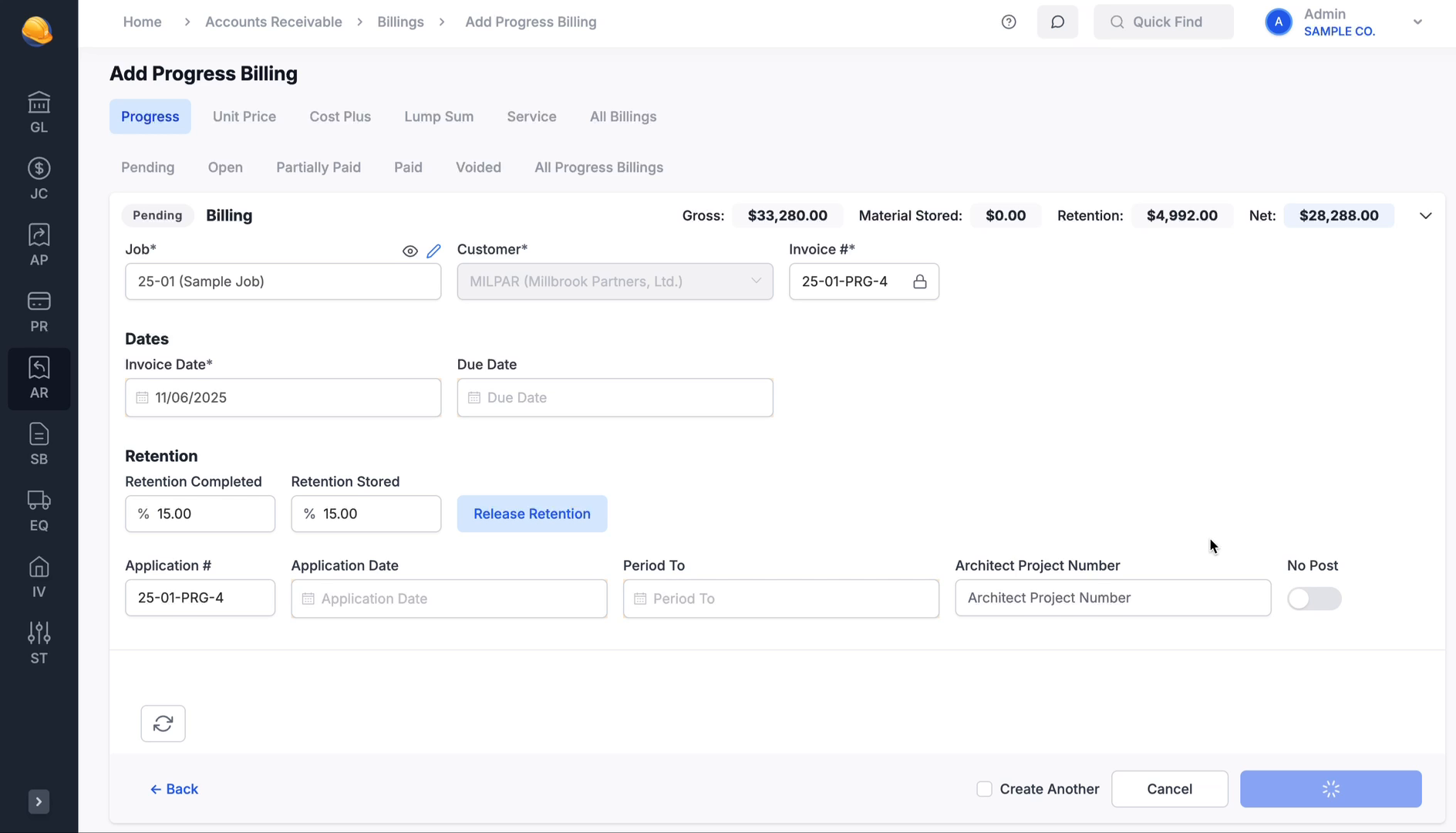Image resolution: width=1456 pixels, height=833 pixels.
Task: Open the Payroll (PR) module icon
Action: tap(39, 312)
